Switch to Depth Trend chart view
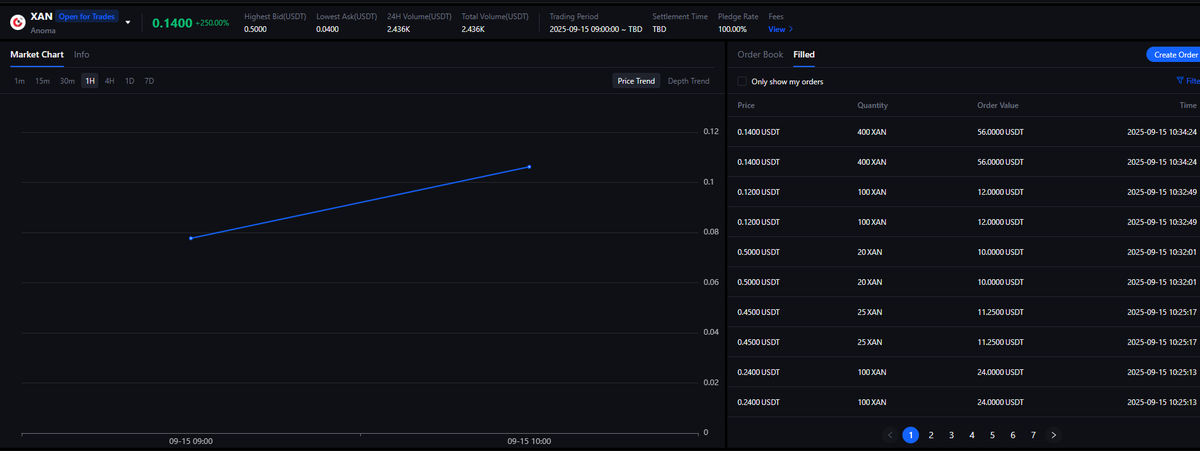The width and height of the screenshot is (1200, 451). [x=688, y=81]
